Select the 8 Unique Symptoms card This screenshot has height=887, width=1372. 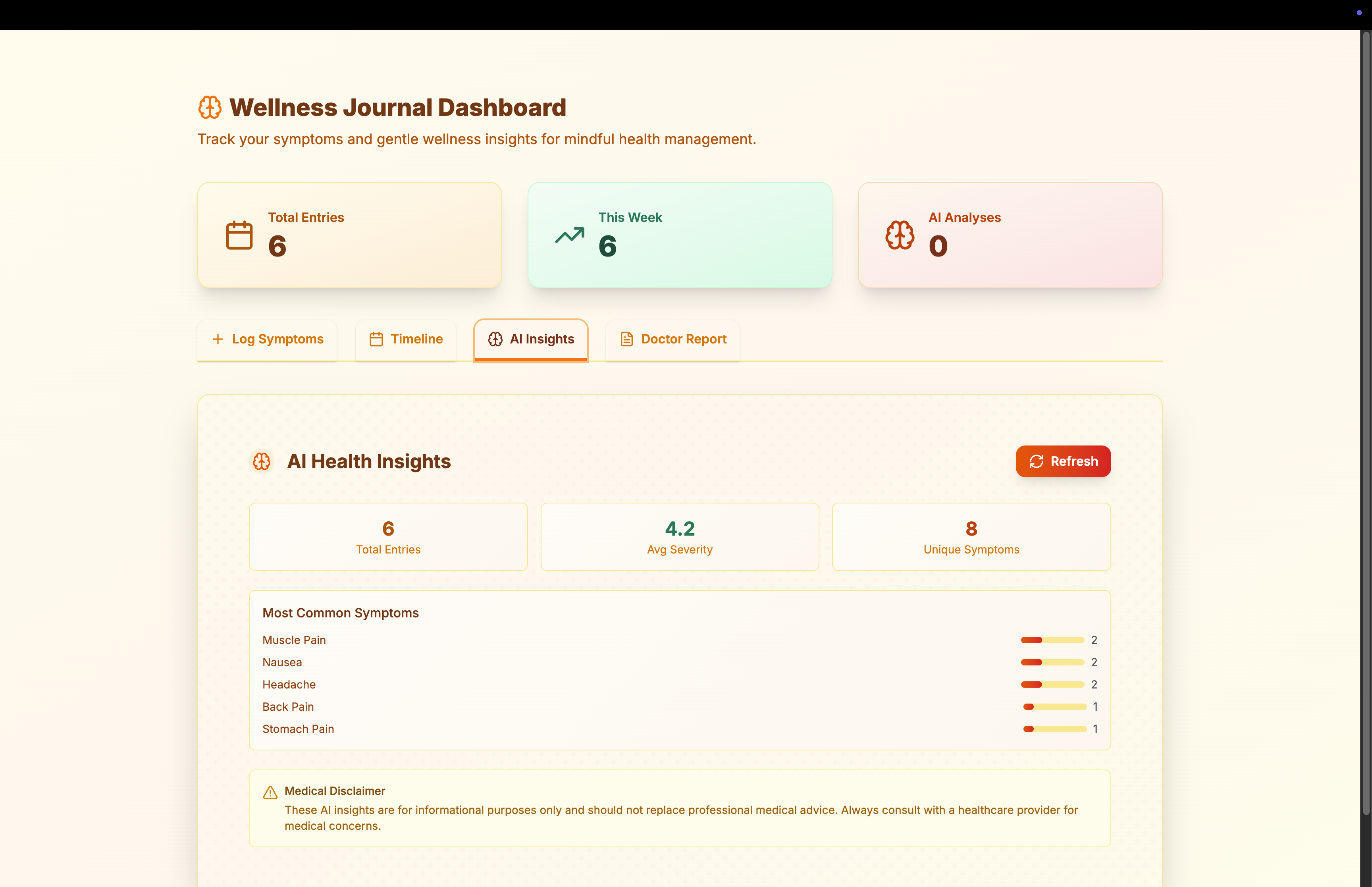pyautogui.click(x=971, y=536)
